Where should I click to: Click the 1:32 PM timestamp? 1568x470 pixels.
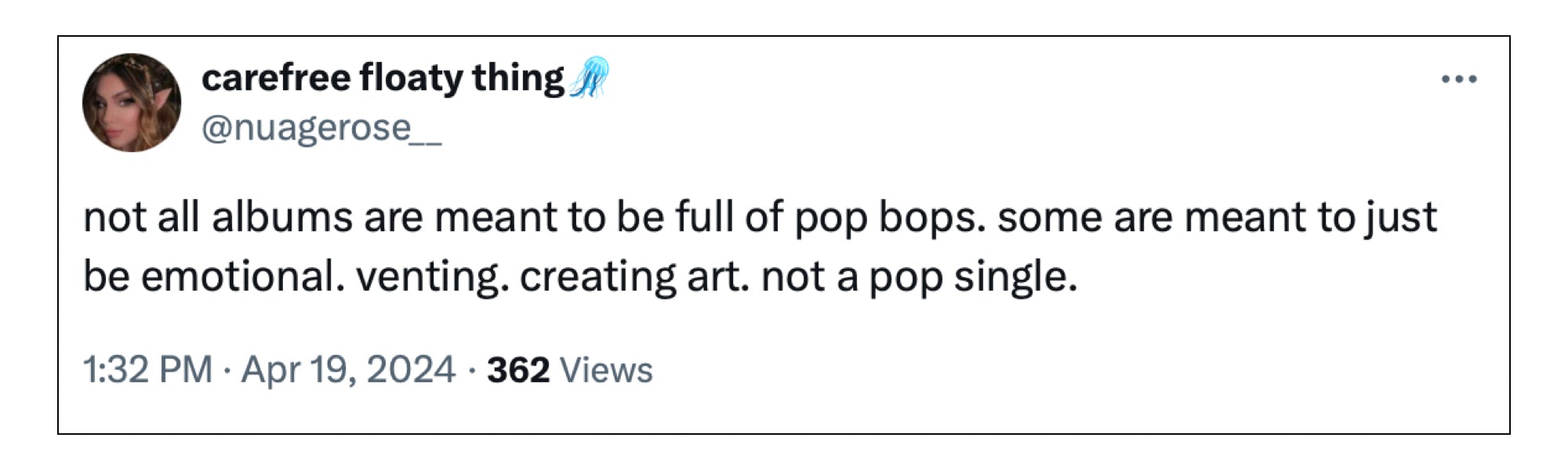148,370
